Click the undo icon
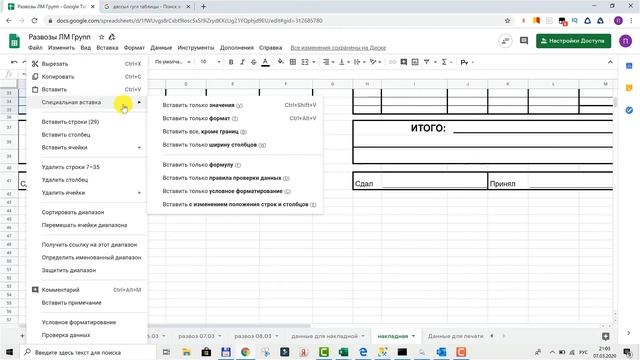Screen dimensions: 640x360 point(14,62)
